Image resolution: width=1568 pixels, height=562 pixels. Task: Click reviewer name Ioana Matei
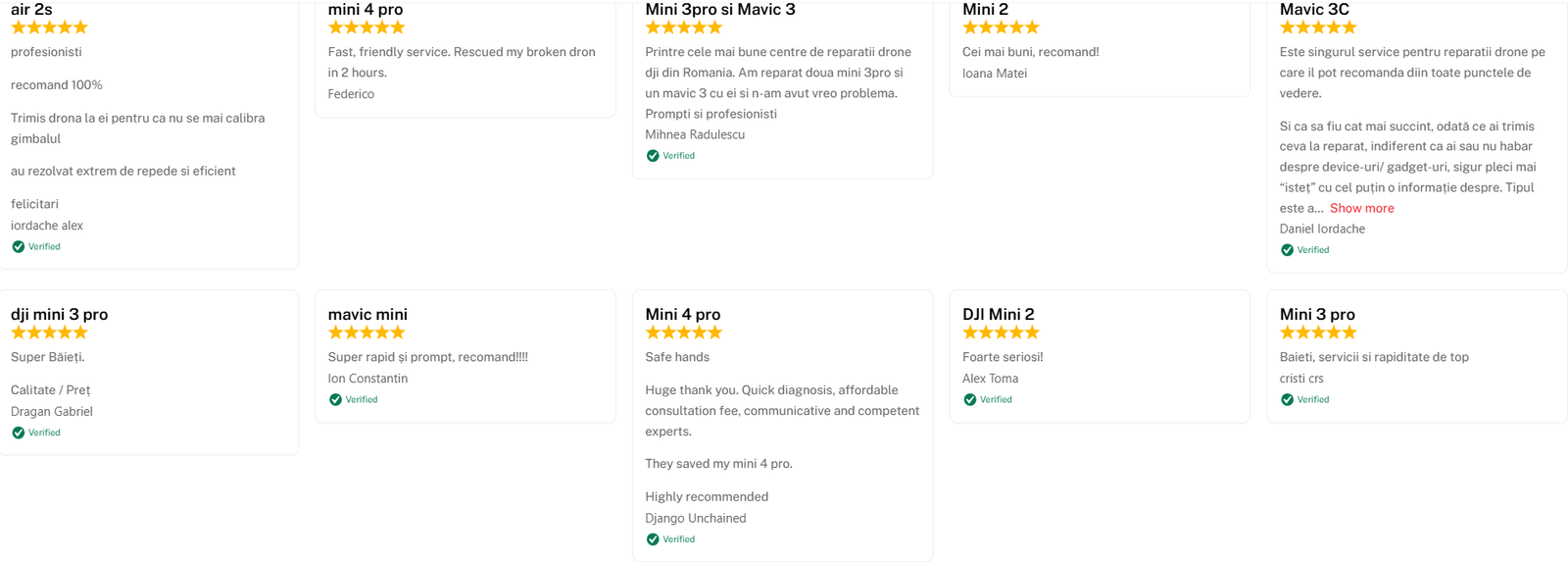point(994,74)
